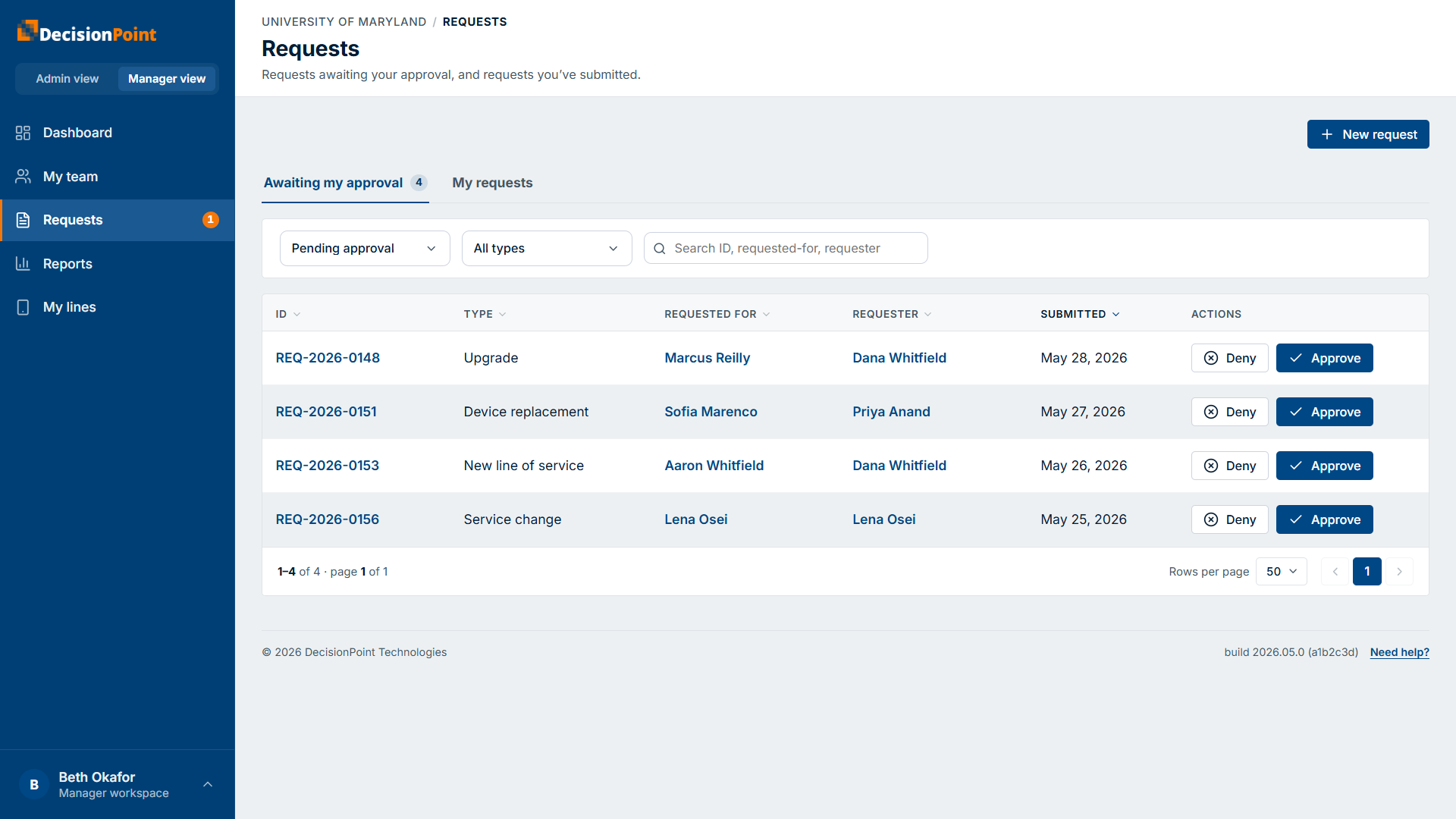Approve request REQ-2026-0153

1324,466
